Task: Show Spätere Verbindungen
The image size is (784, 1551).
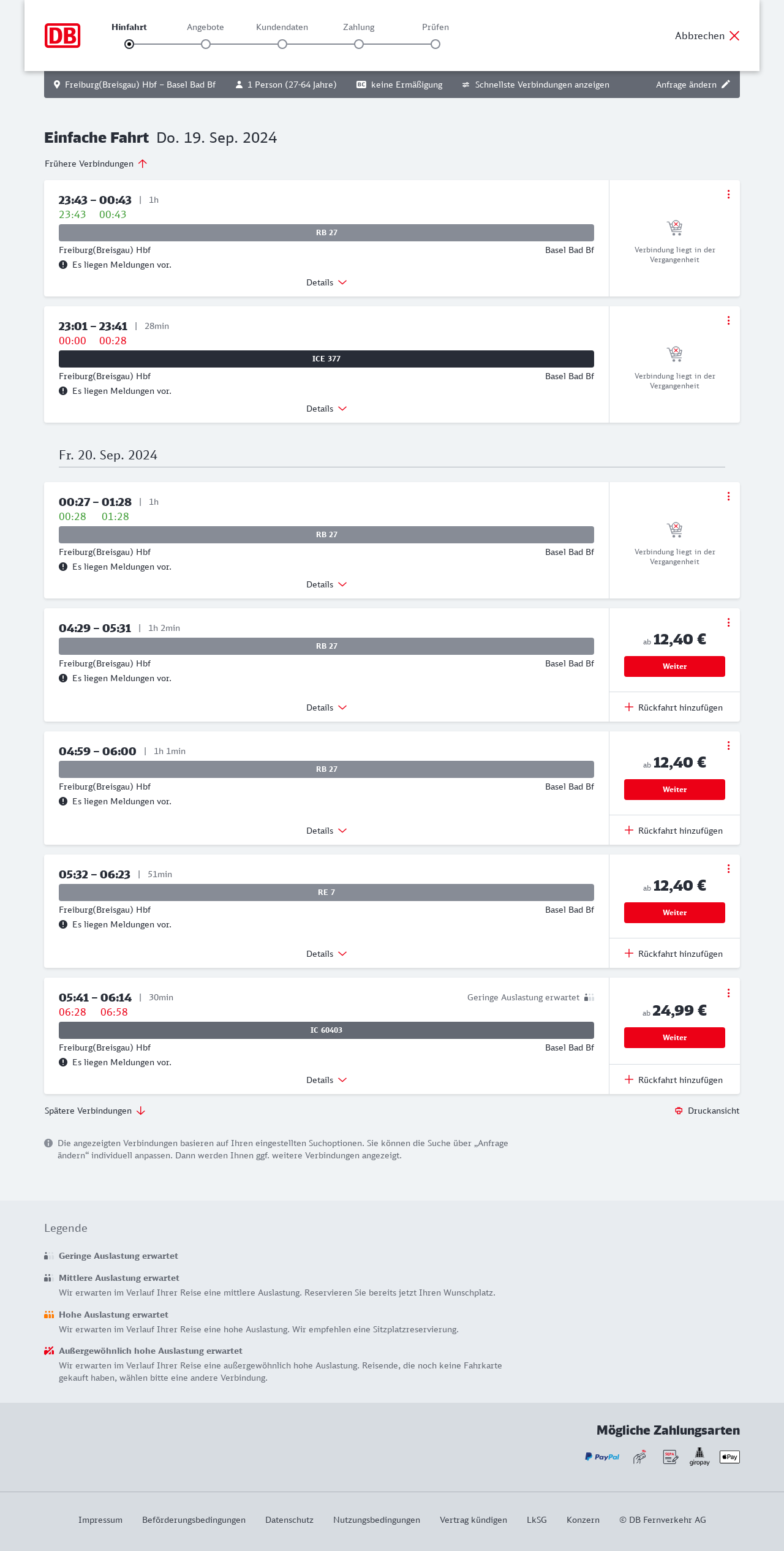Action: 94,1111
